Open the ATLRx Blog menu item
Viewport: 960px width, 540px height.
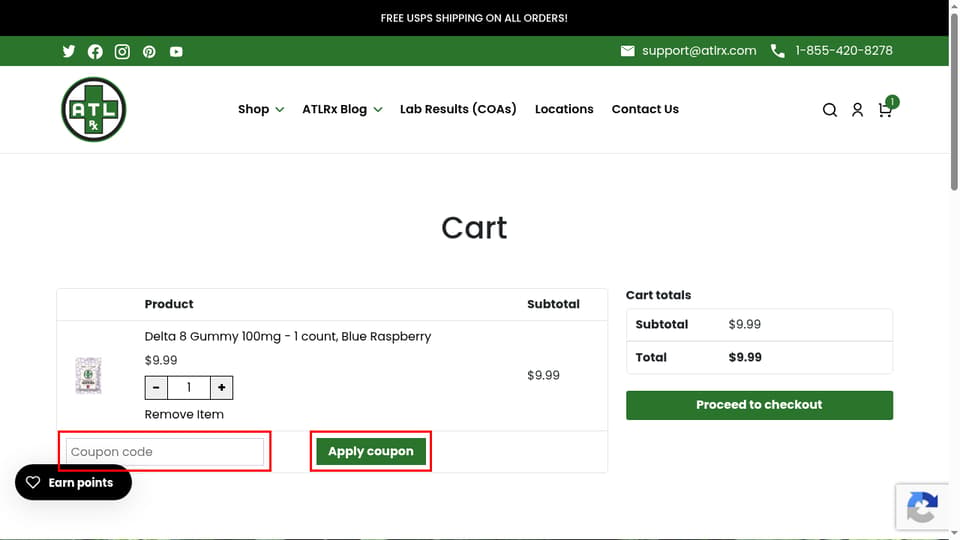(x=334, y=109)
